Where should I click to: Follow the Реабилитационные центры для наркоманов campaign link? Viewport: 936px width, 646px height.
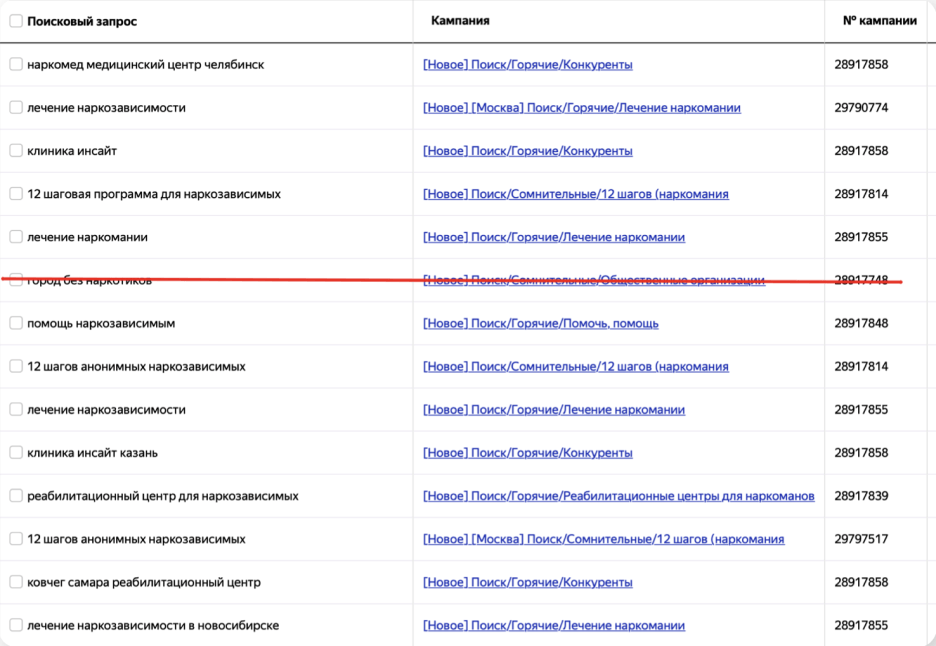coord(618,496)
